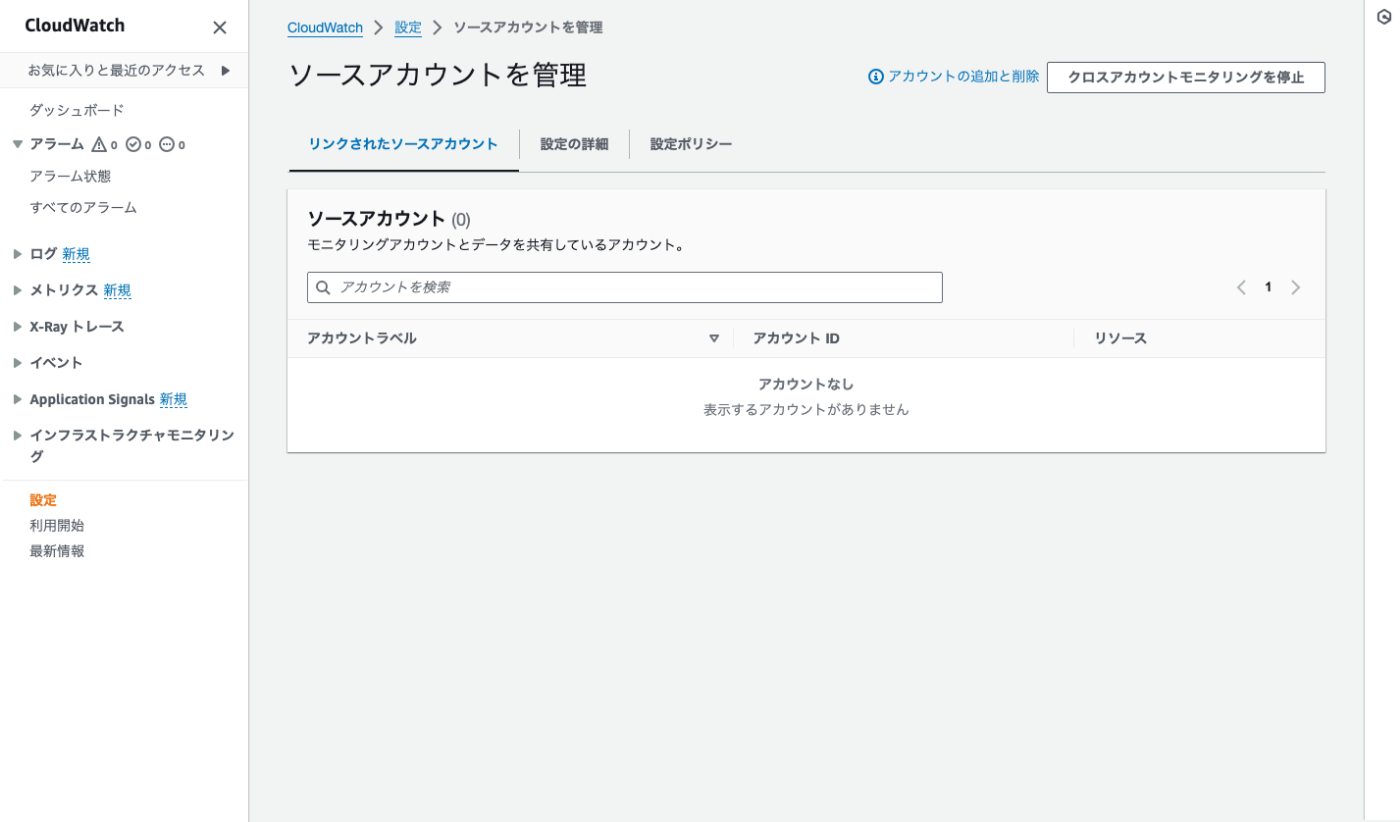Click the 設定 breadcrumb link
The width and height of the screenshot is (1400, 822).
tap(408, 28)
